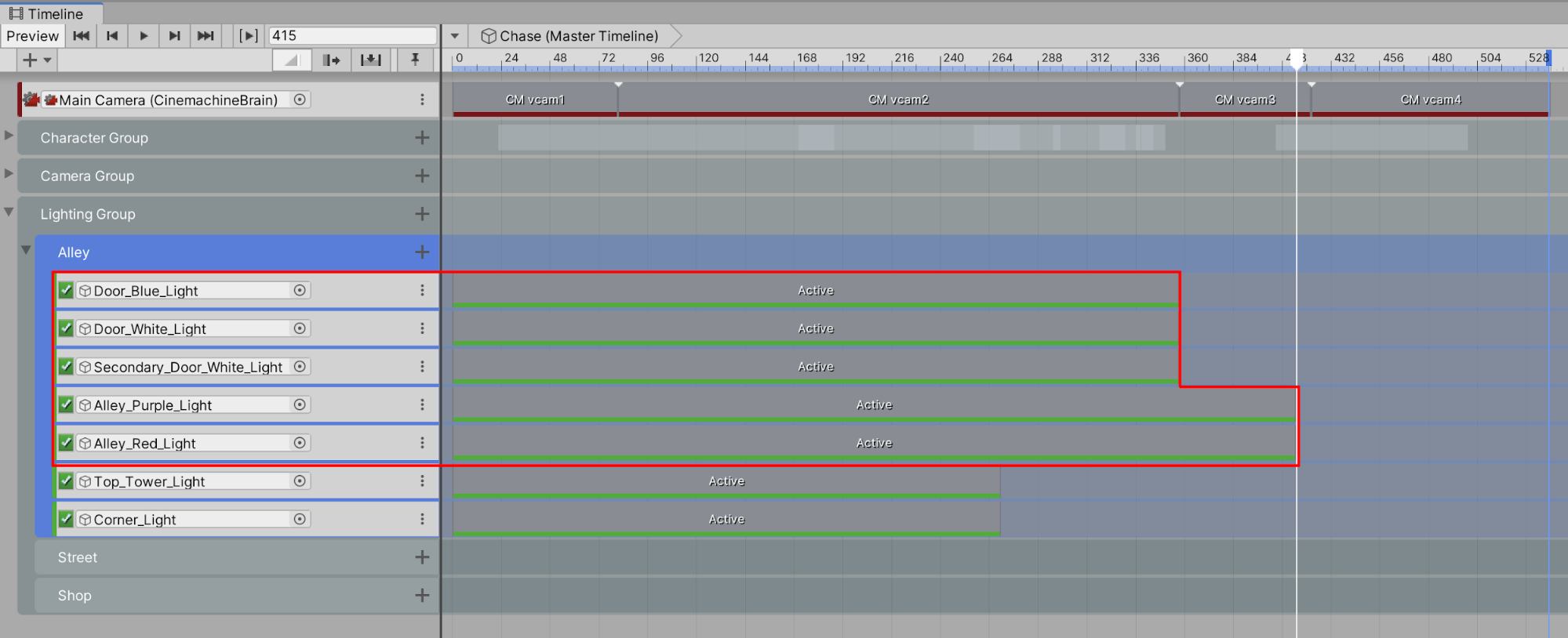Open object picker for Main Camera binding
This screenshot has width=1568, height=638.
click(300, 100)
